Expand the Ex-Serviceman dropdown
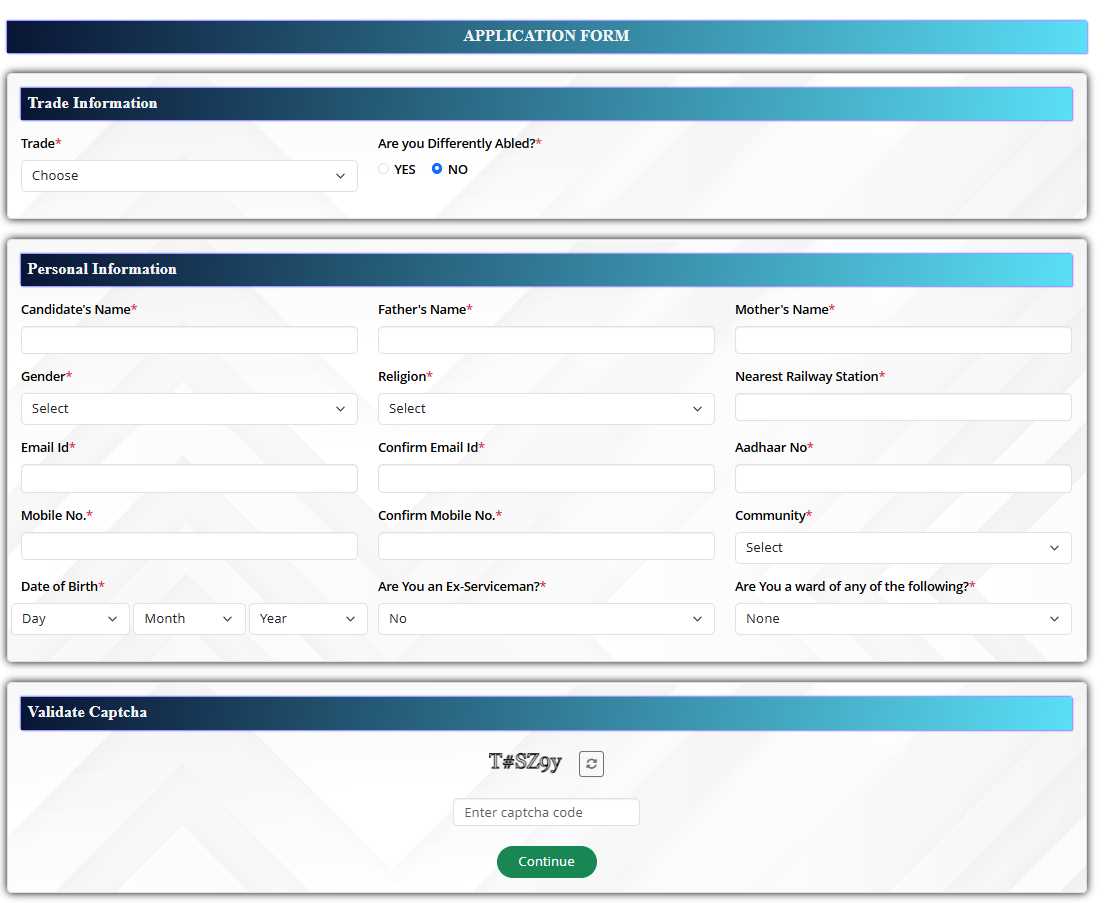Viewport: 1113px width, 903px height. coord(546,619)
